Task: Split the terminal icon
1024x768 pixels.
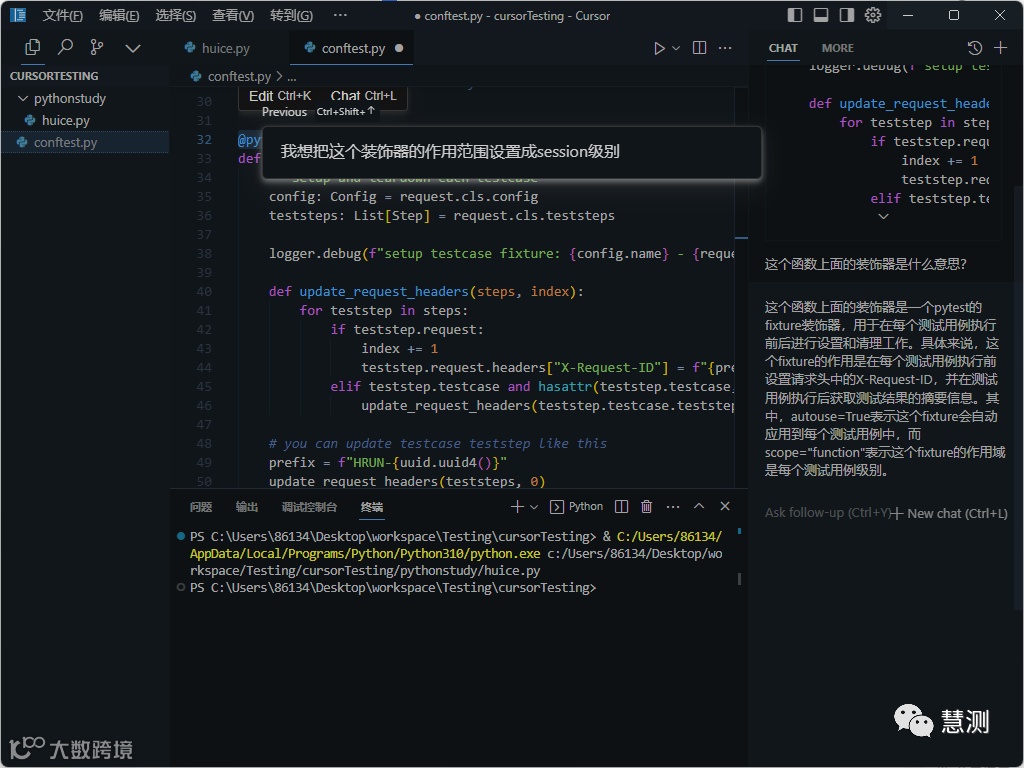Action: coord(621,506)
